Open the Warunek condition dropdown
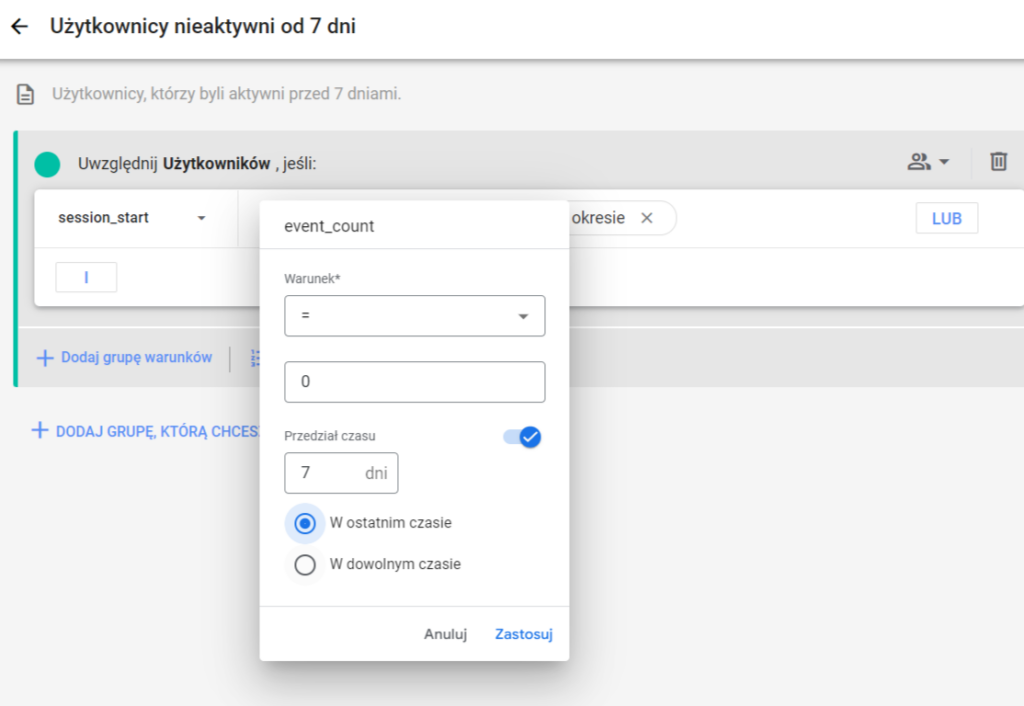Image resolution: width=1024 pixels, height=706 pixels. [x=415, y=316]
